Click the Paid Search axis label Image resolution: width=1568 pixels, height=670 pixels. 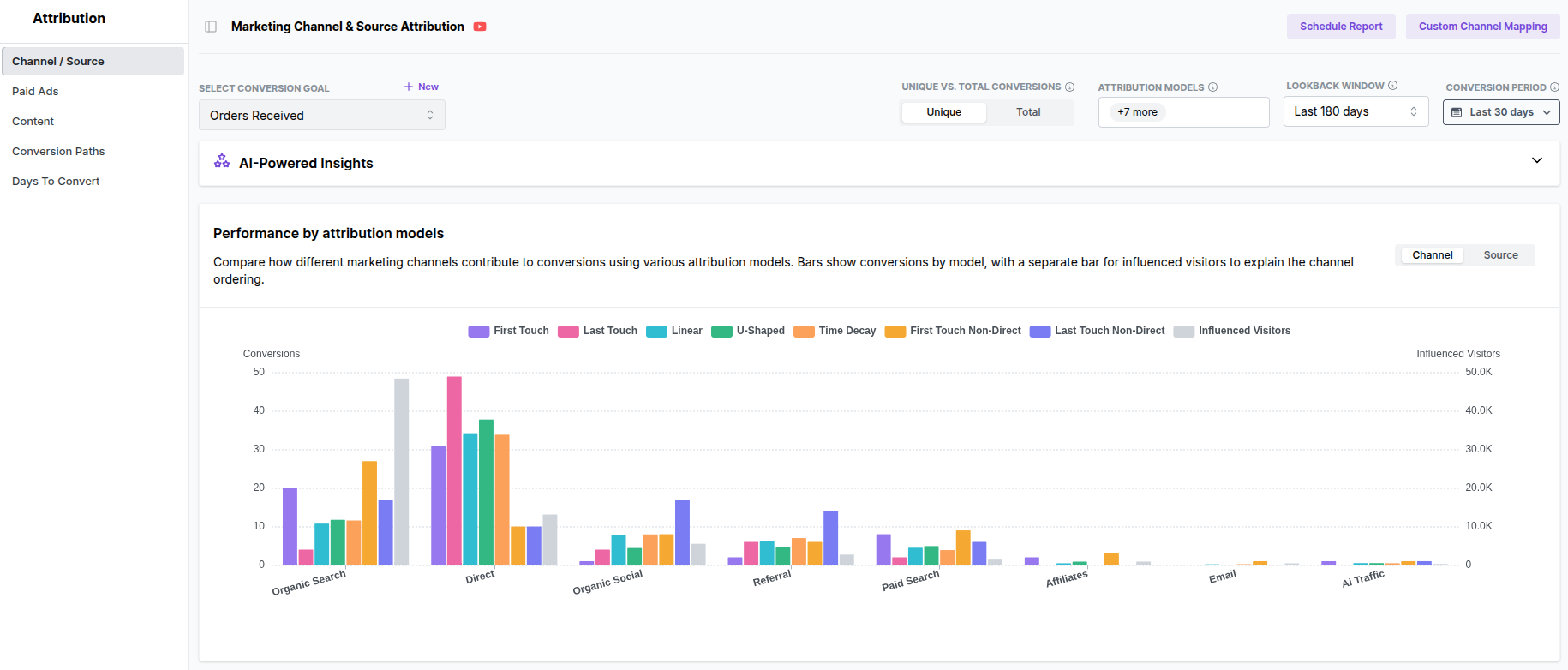coord(911,580)
